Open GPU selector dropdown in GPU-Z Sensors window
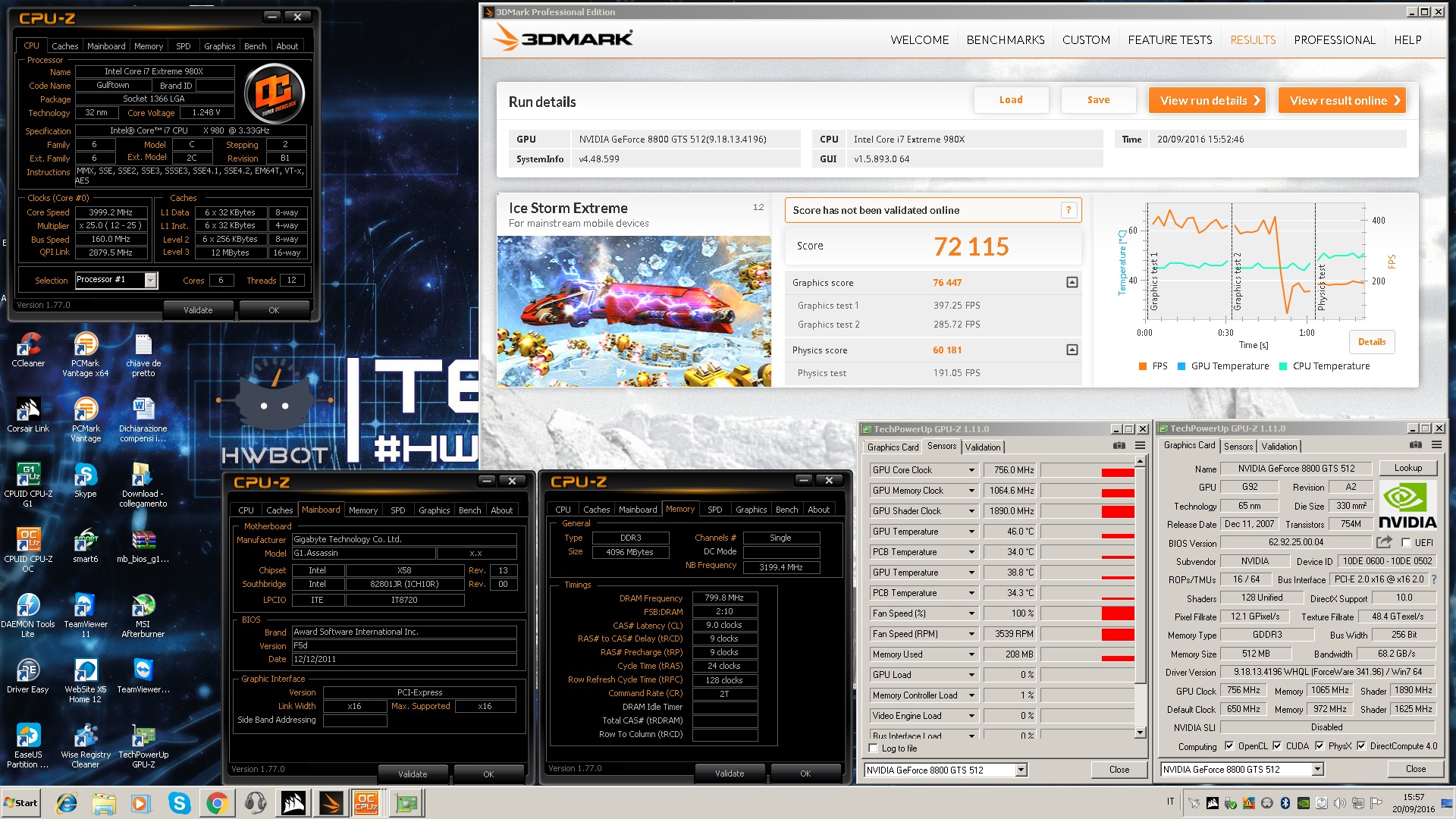The height and width of the screenshot is (819, 1456). tap(1021, 770)
